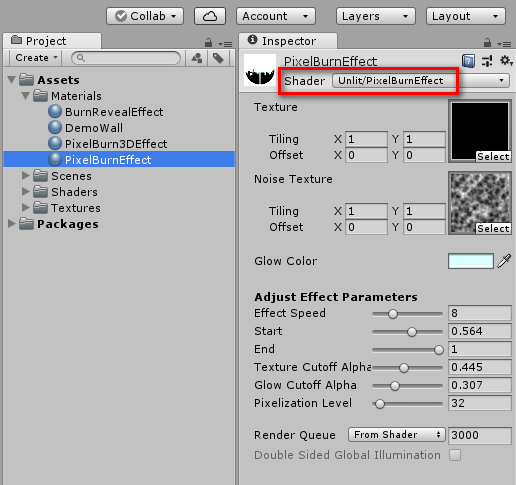The width and height of the screenshot is (516, 485).
Task: Open the Render Queue From Shader dropdown
Action: [x=397, y=435]
